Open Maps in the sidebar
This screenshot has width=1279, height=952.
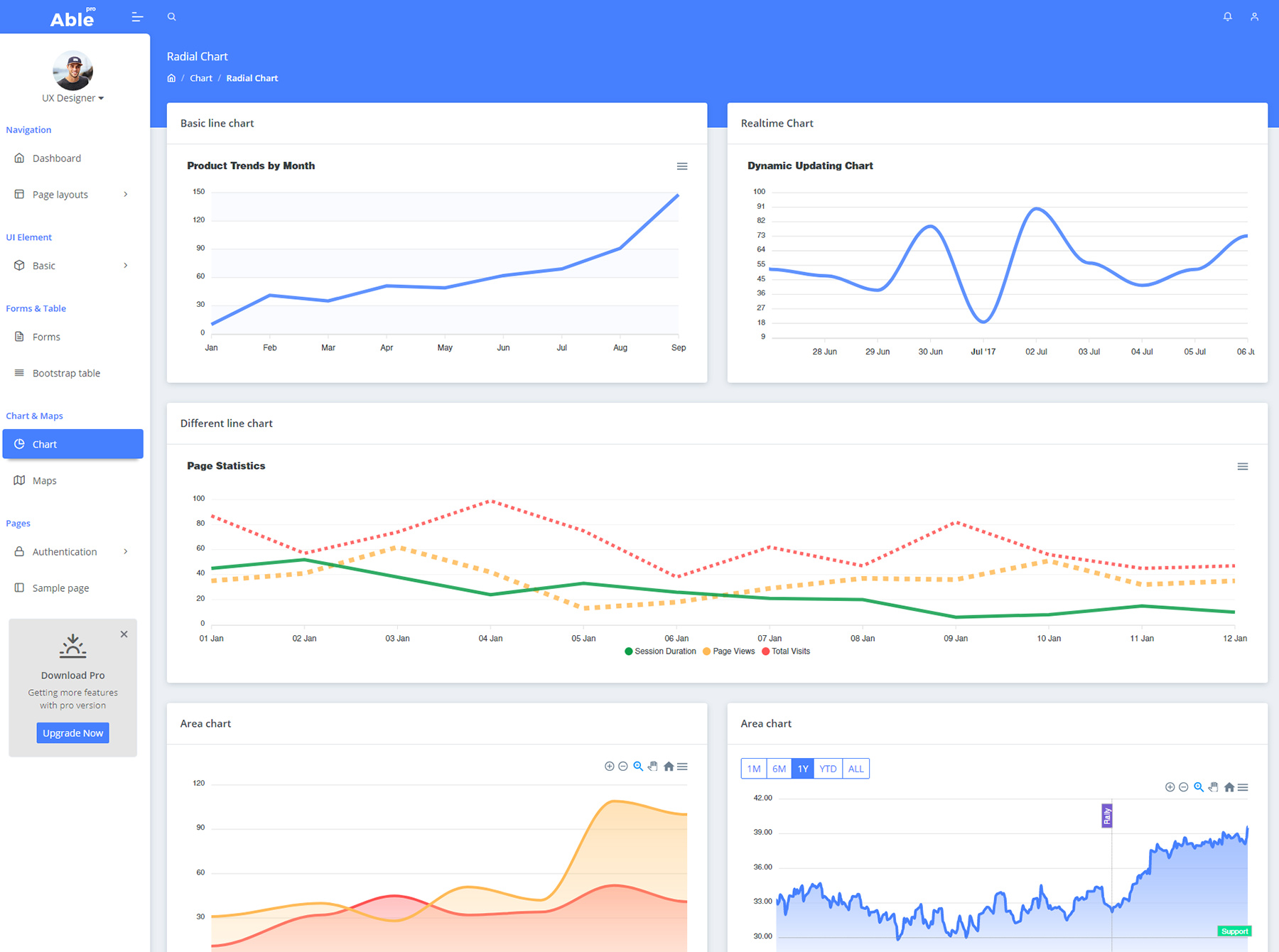point(44,481)
